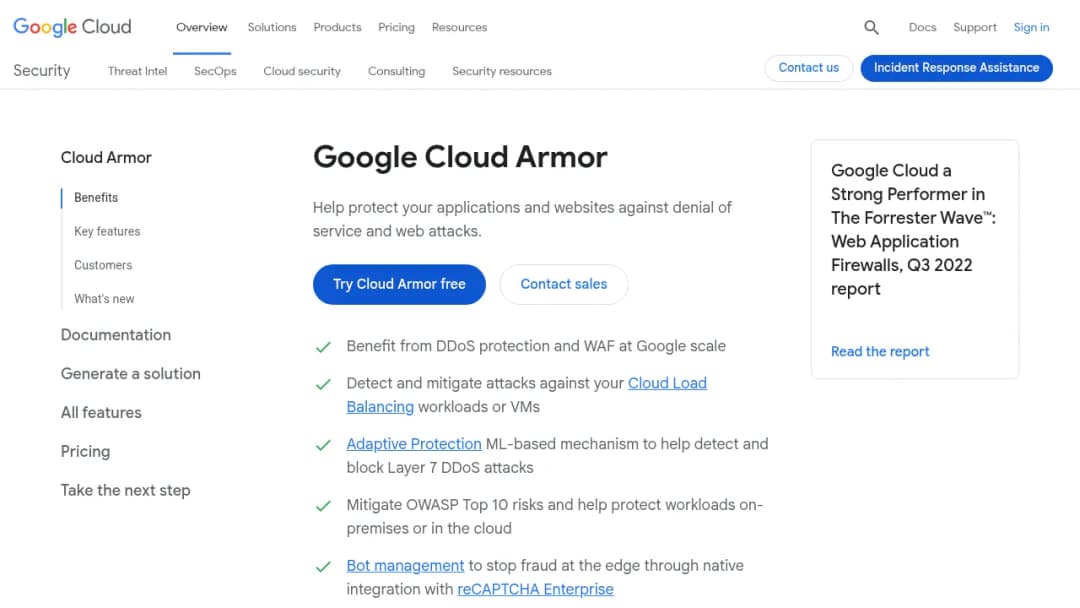Open All features in sidebar
1080x608 pixels.
click(x=101, y=412)
